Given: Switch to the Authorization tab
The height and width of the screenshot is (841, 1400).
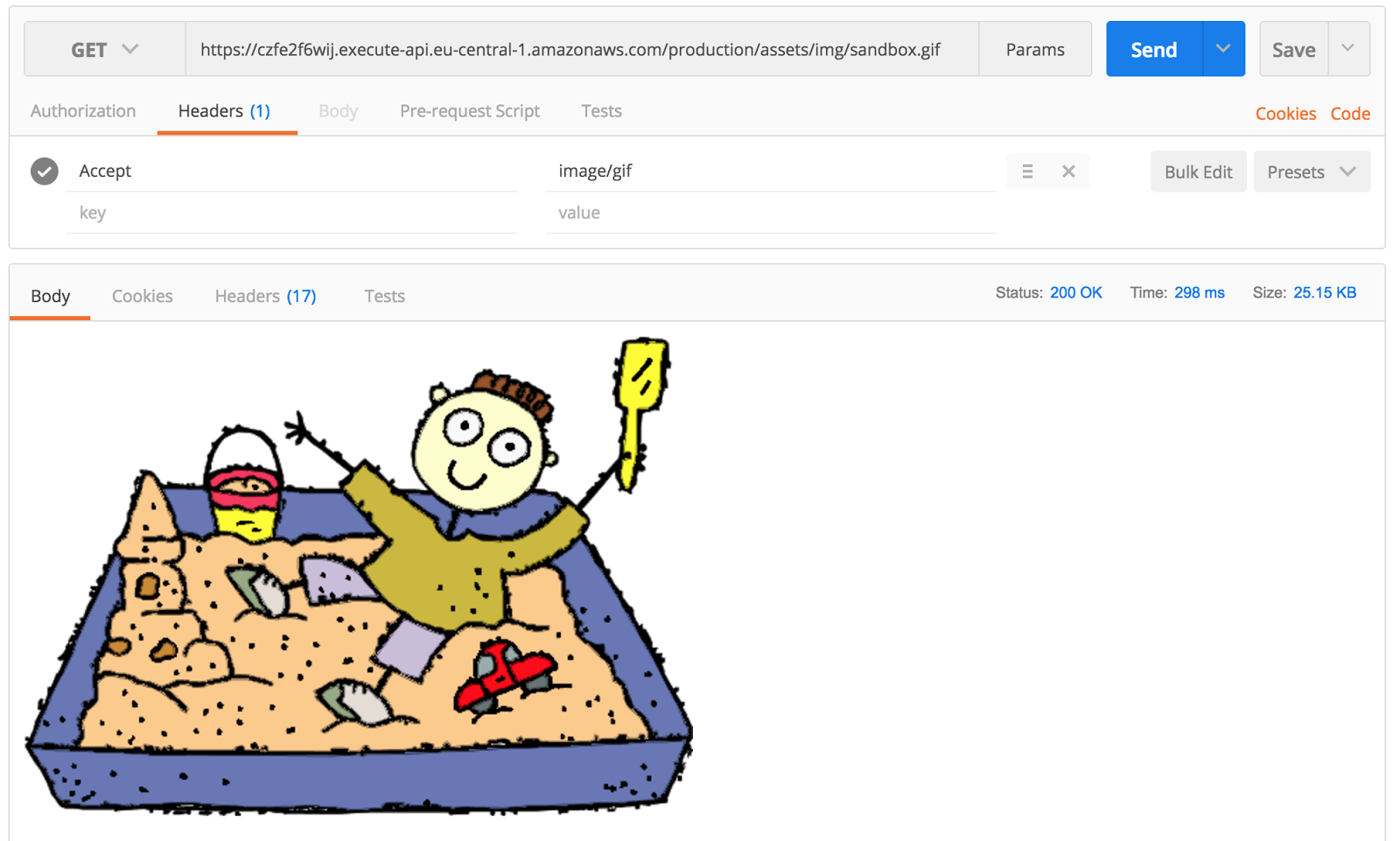Looking at the screenshot, I should (x=83, y=111).
